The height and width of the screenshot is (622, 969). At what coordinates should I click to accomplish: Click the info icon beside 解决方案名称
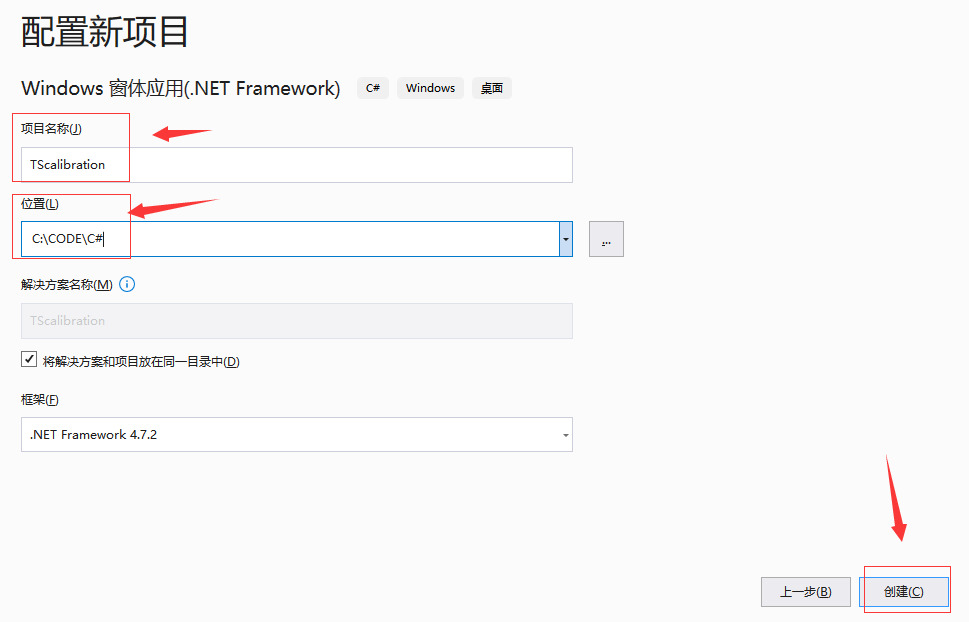(x=127, y=285)
